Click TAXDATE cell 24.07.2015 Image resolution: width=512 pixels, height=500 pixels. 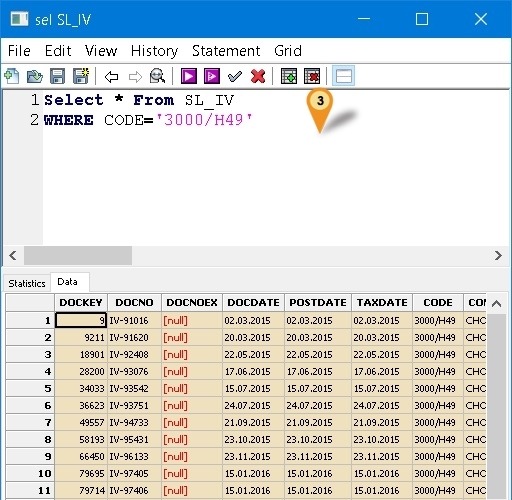pyautogui.click(x=382, y=405)
